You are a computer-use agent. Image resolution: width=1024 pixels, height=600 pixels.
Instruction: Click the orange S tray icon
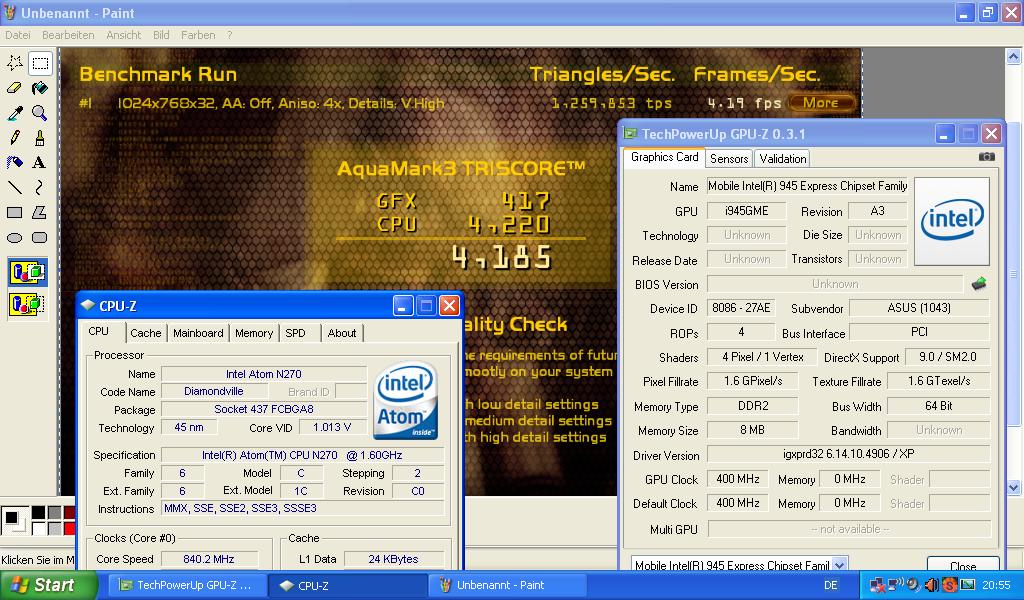(x=950, y=585)
